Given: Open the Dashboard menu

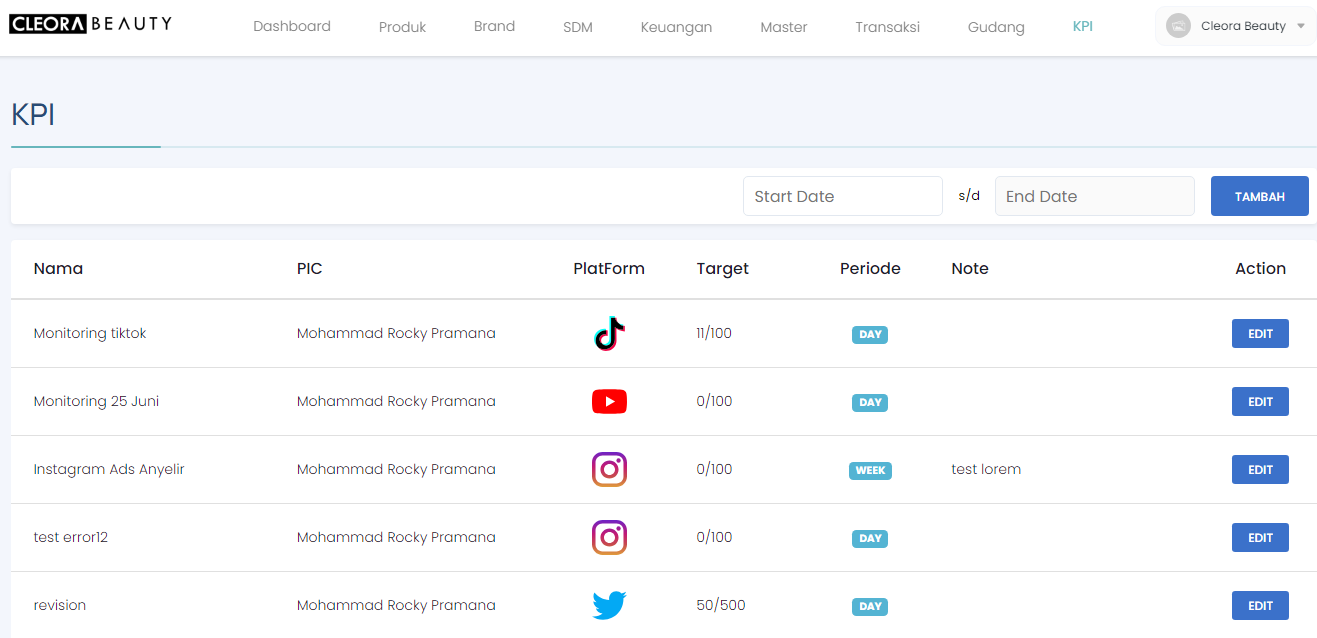Looking at the screenshot, I should [x=291, y=27].
